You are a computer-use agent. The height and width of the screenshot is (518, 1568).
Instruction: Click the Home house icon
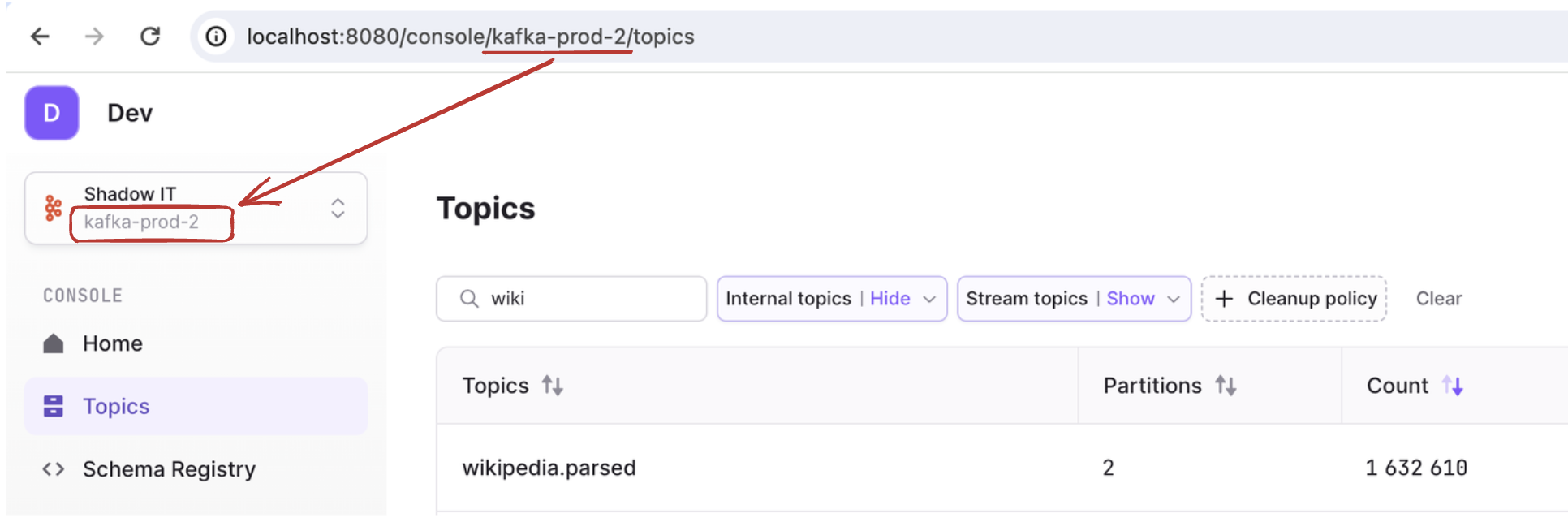(x=54, y=343)
